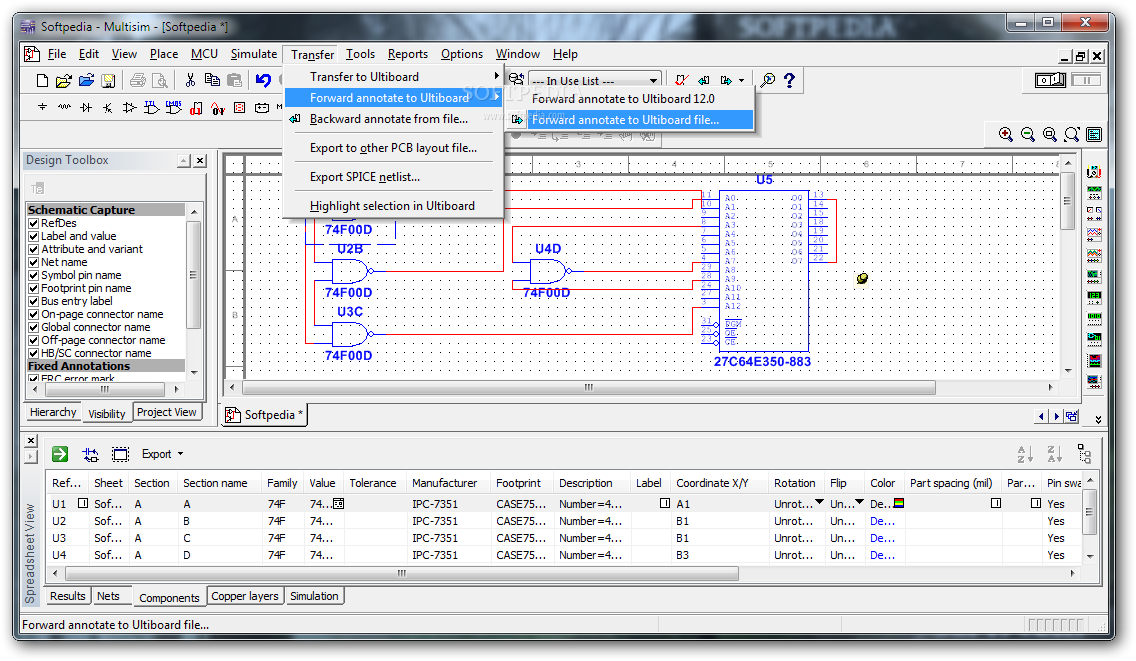Select Export SPICE netlist menu item

[x=364, y=177]
